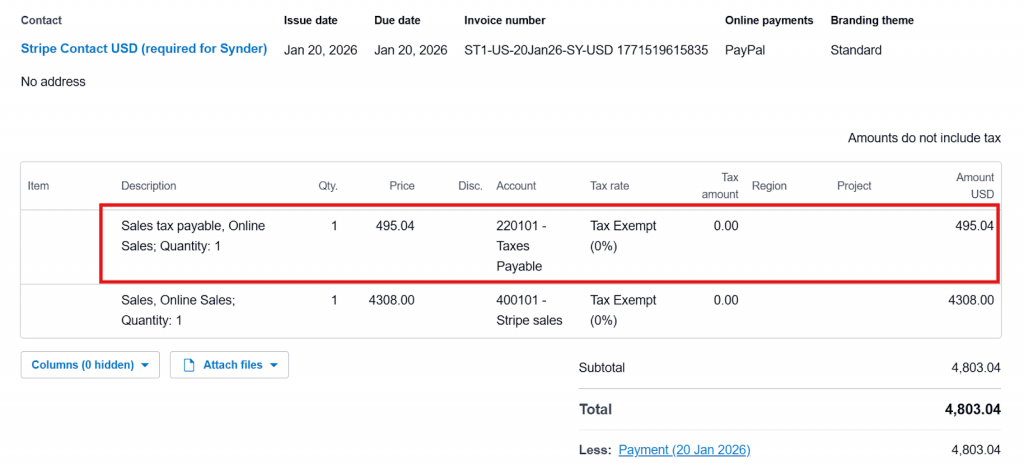Select the Sales tax payable description cell
Viewport: 1024px width, 465px height.
tap(193, 236)
